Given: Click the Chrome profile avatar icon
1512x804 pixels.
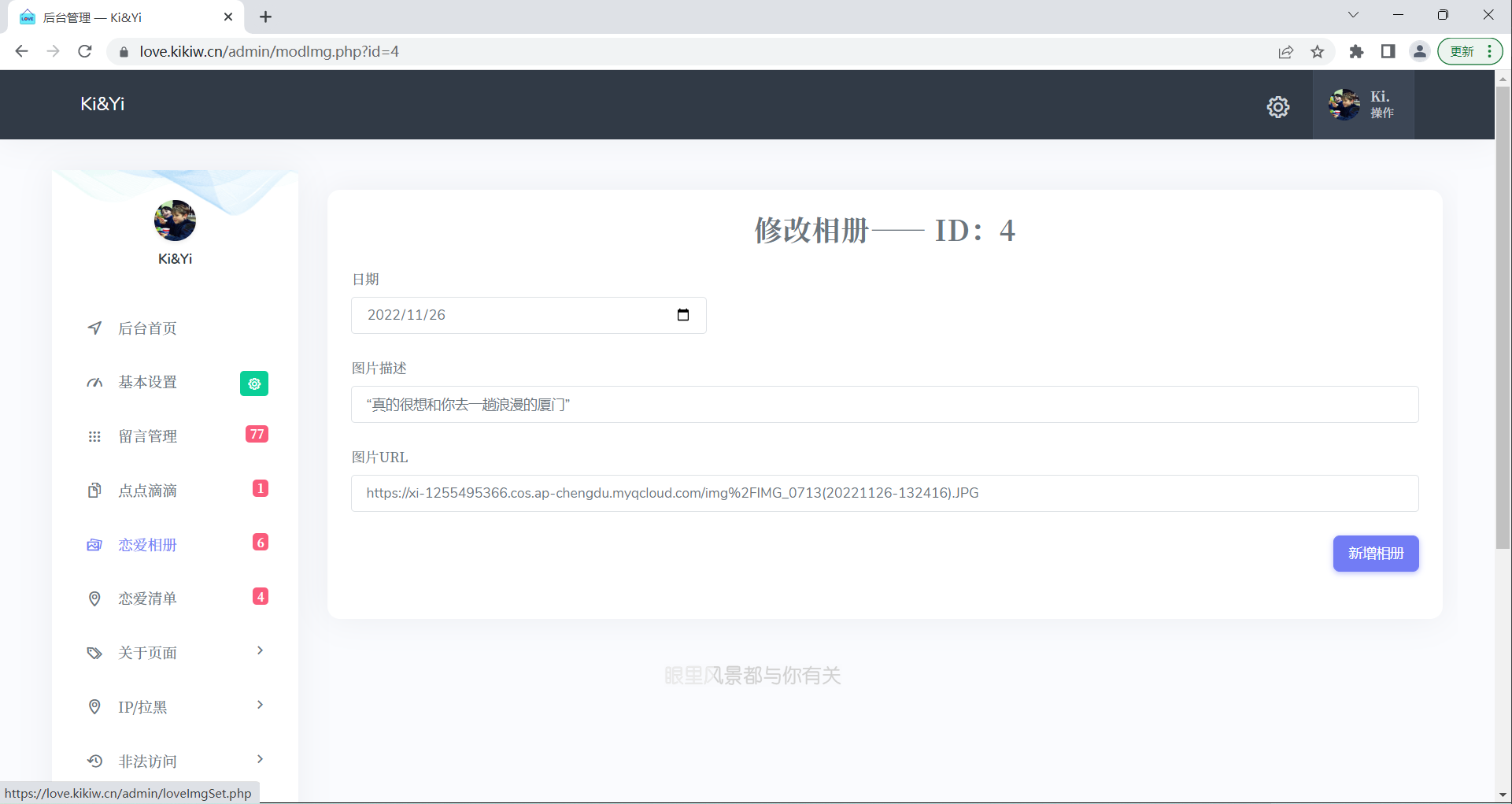Looking at the screenshot, I should click(1419, 52).
